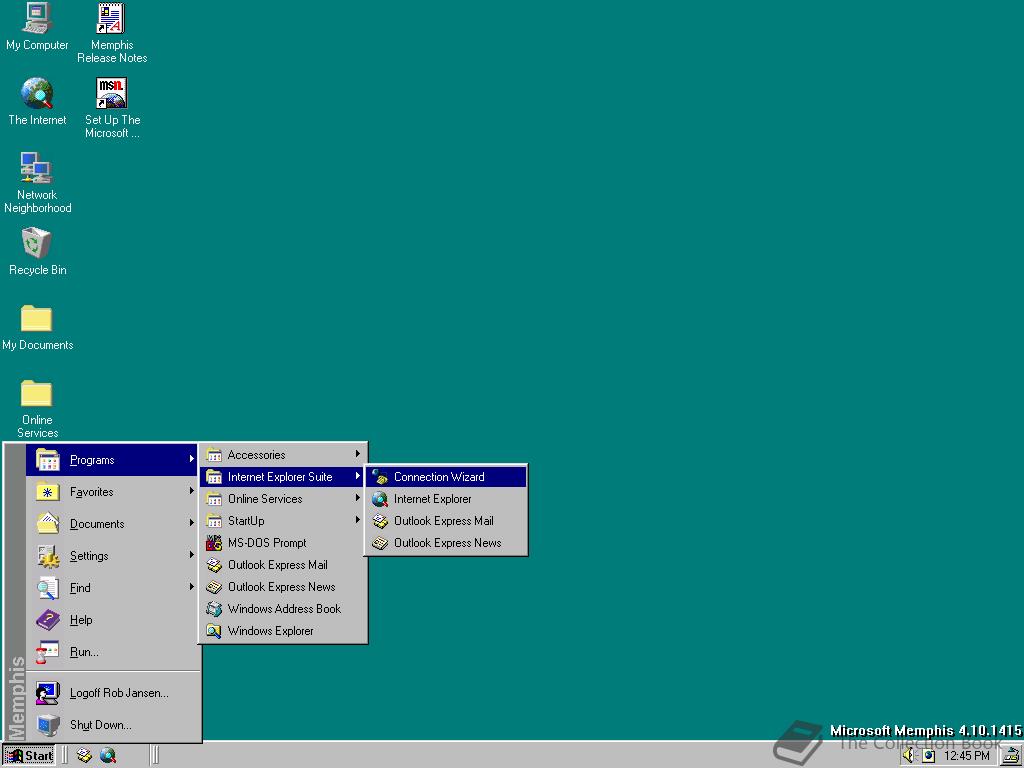Open Settings in the Start menu

point(113,556)
